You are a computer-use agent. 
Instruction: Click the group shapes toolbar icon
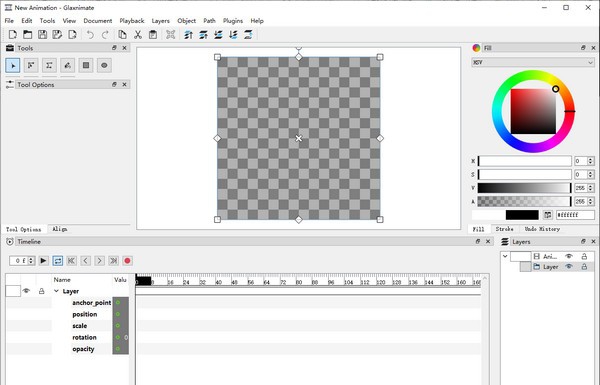171,35
